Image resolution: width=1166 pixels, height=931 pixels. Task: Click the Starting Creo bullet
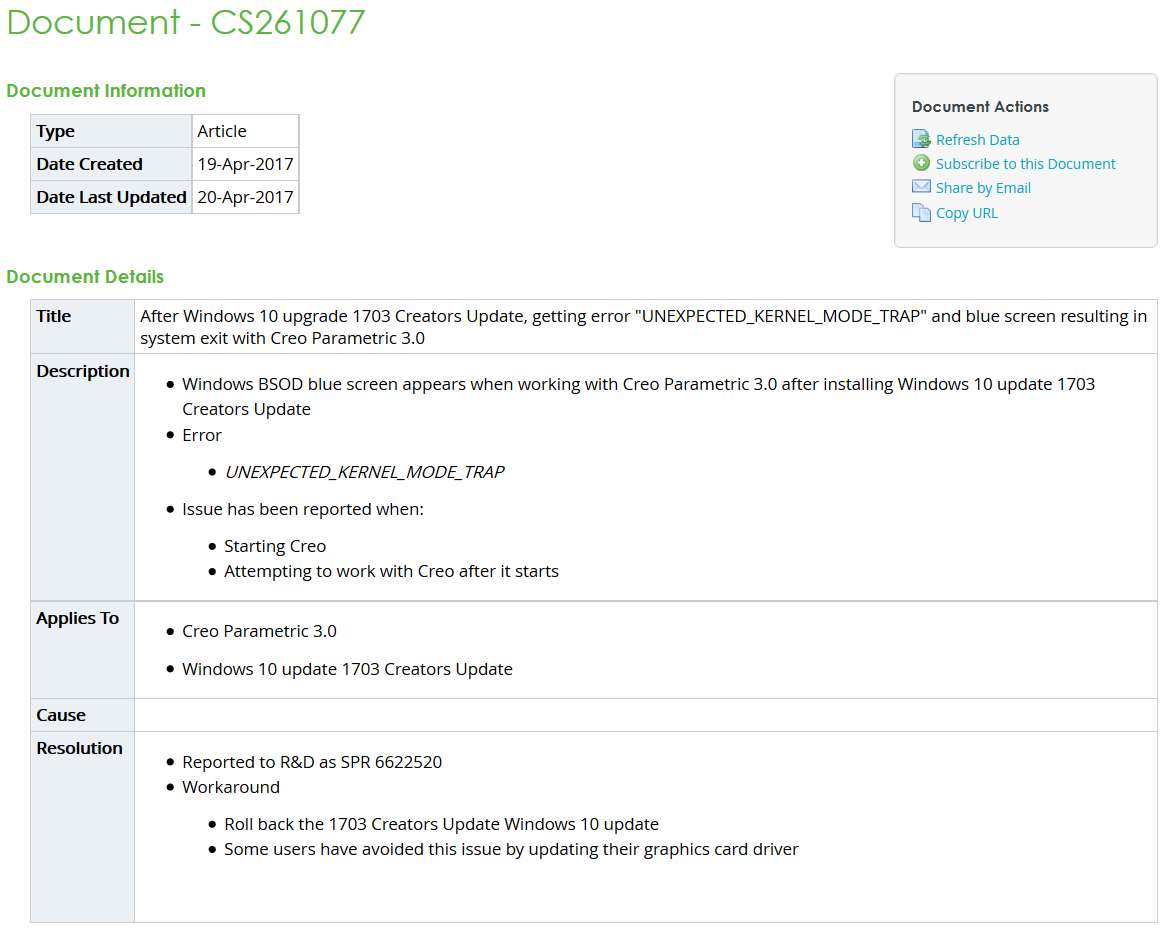click(275, 547)
